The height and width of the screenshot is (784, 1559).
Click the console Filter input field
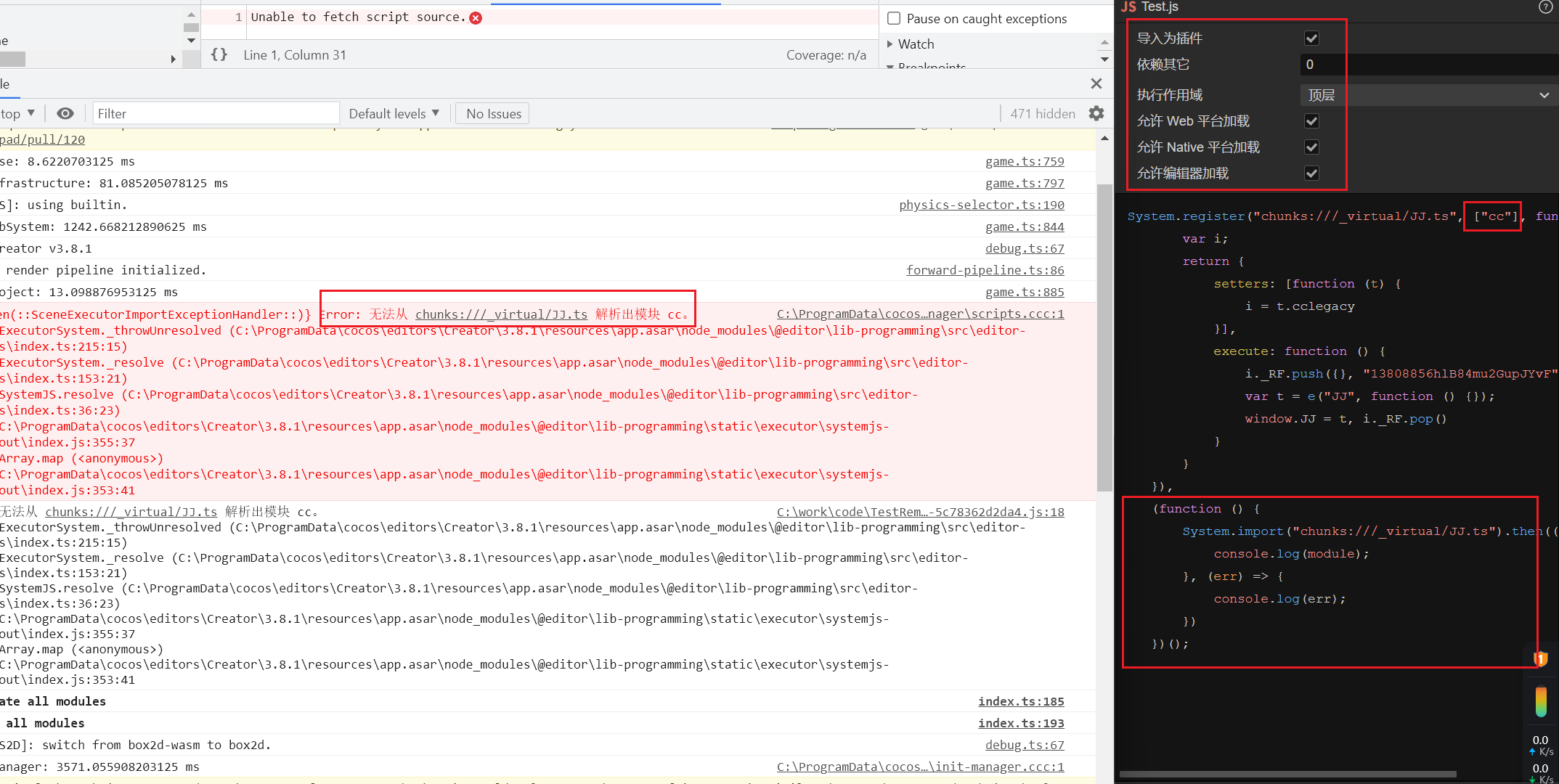216,113
